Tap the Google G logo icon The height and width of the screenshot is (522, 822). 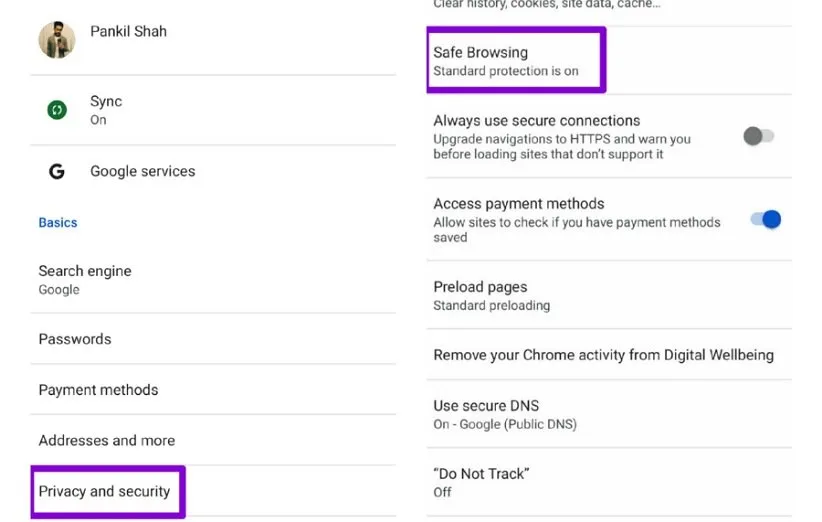click(x=57, y=171)
